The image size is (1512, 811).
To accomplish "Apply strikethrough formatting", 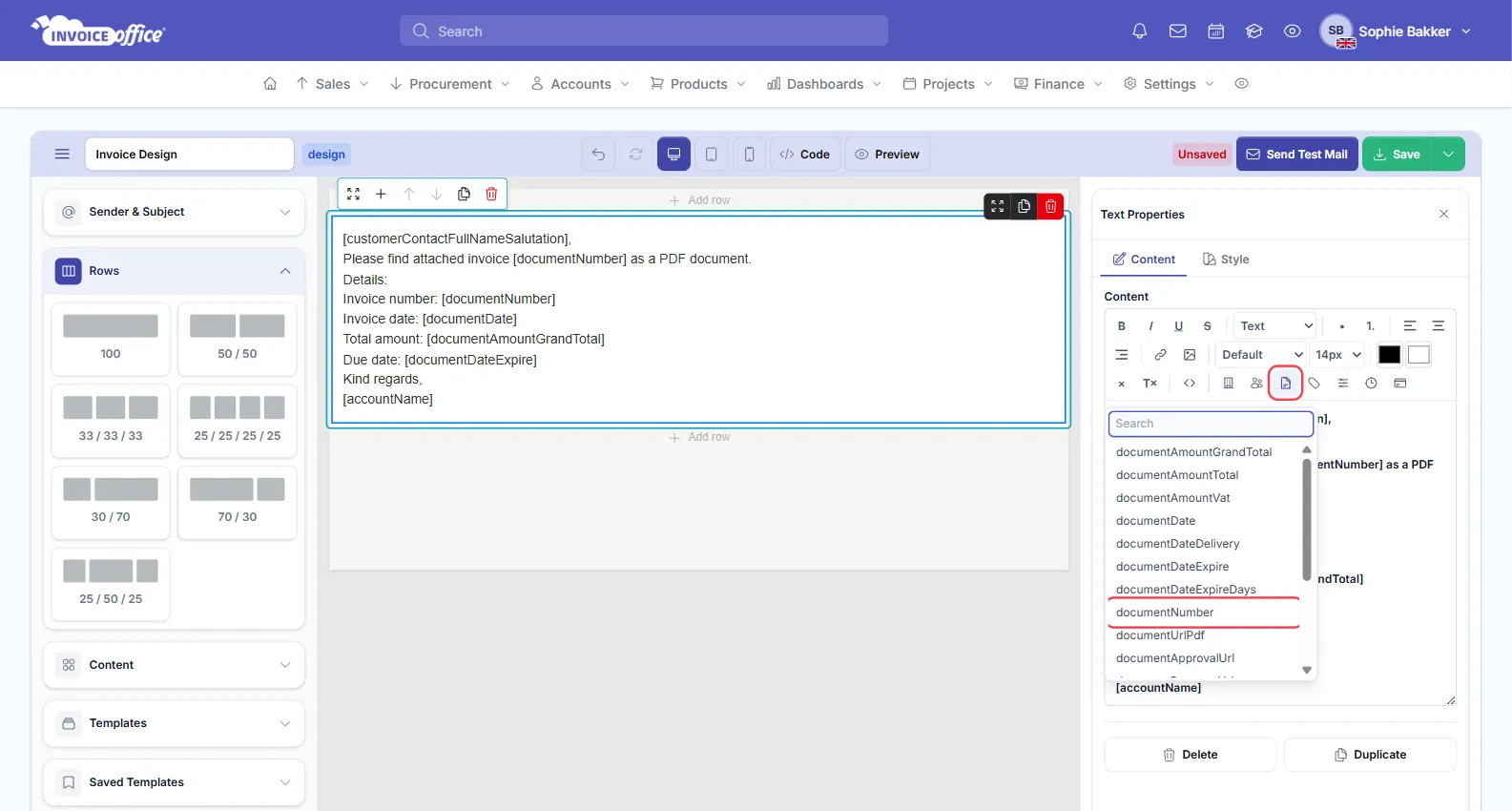I will click(x=1208, y=326).
